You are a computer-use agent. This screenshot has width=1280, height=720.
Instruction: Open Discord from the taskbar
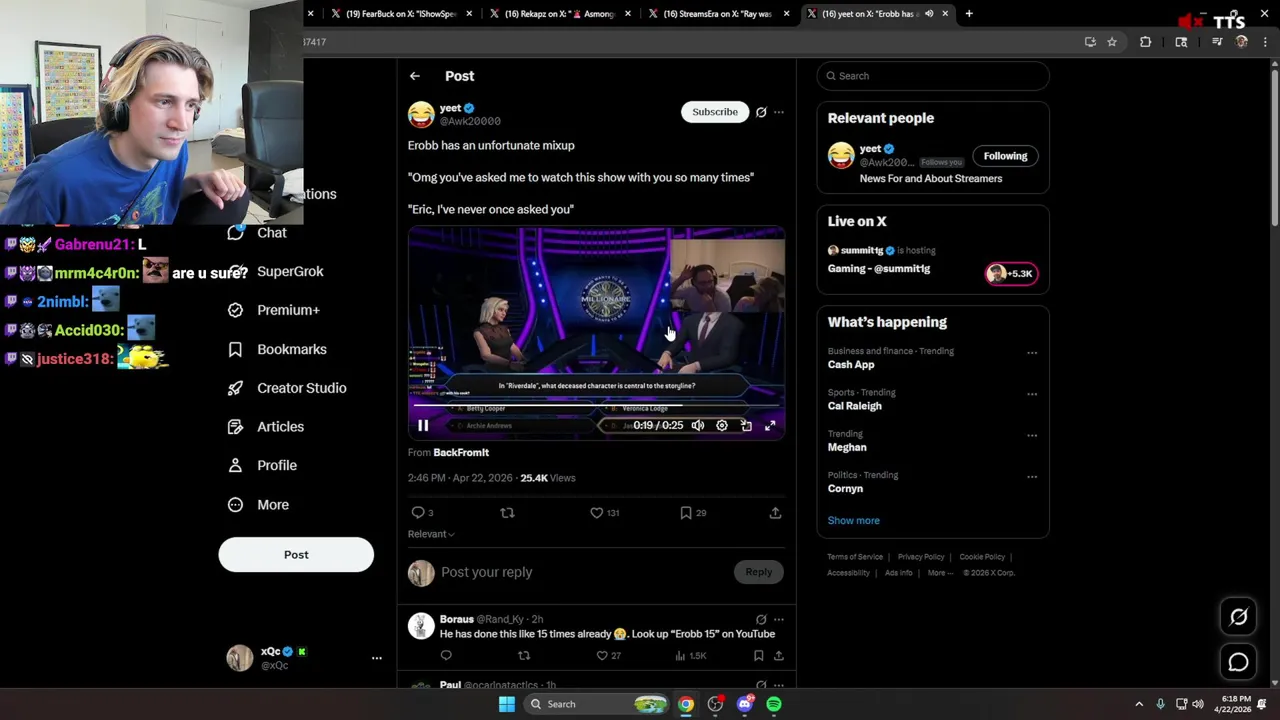pyautogui.click(x=745, y=704)
